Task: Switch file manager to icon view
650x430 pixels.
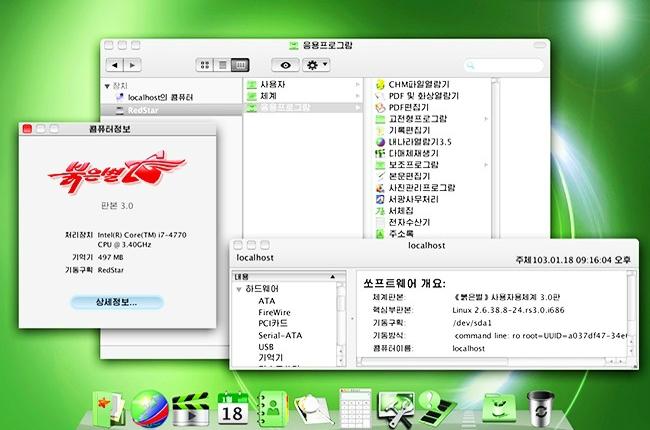Action: click(205, 64)
